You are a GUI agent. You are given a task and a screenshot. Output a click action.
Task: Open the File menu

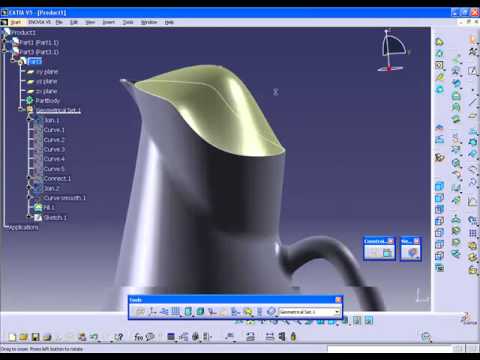pyautogui.click(x=59, y=22)
